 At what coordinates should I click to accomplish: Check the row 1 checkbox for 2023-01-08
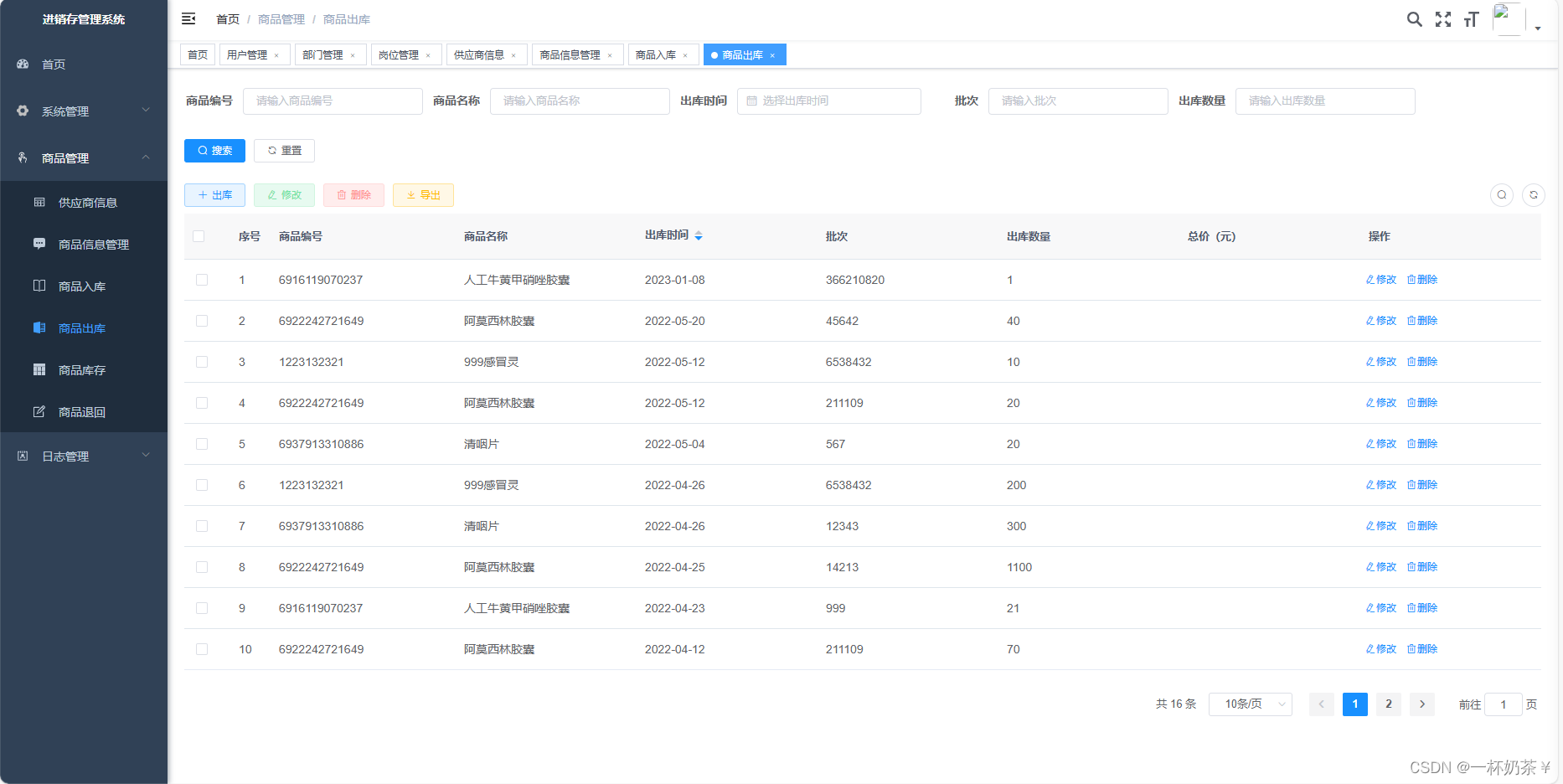coord(202,280)
